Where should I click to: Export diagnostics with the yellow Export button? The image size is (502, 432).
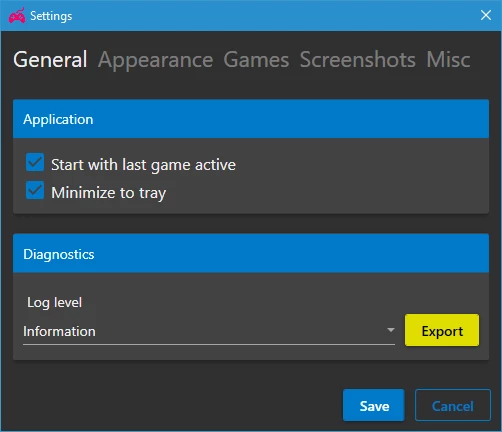442,330
